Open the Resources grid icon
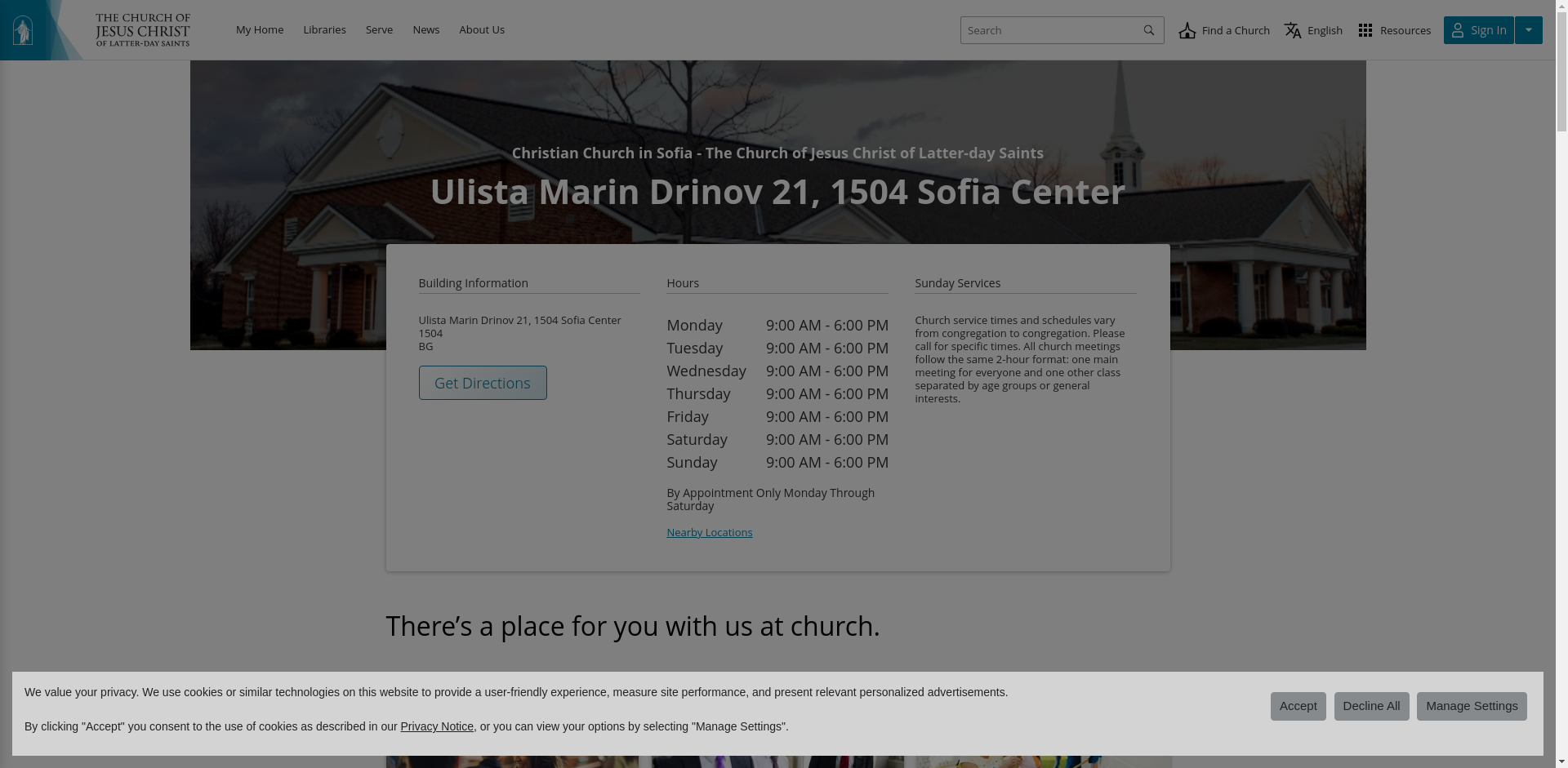Screen dimensions: 1568x768 click(x=1365, y=31)
